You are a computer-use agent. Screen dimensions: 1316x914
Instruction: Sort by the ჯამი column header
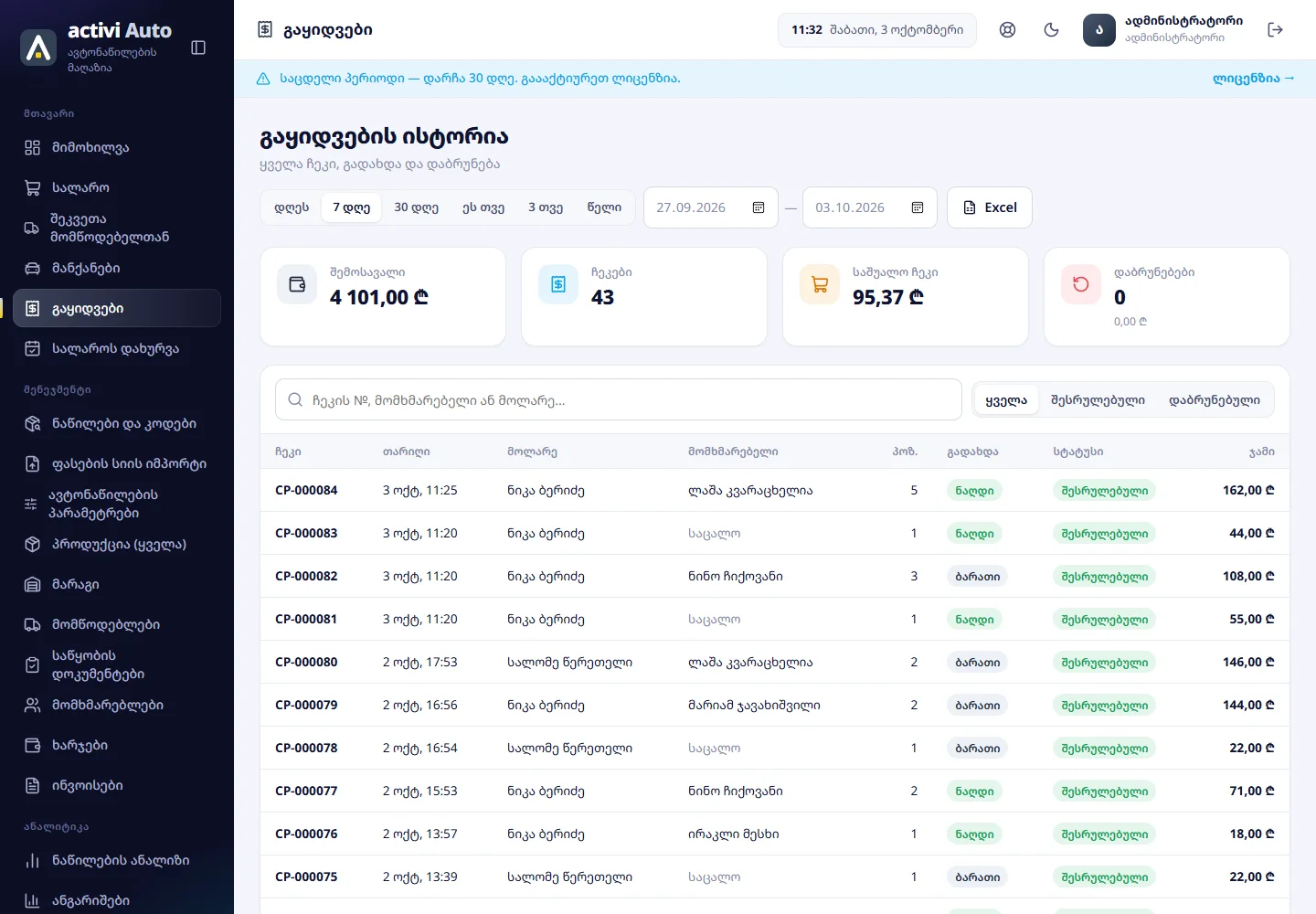1261,452
